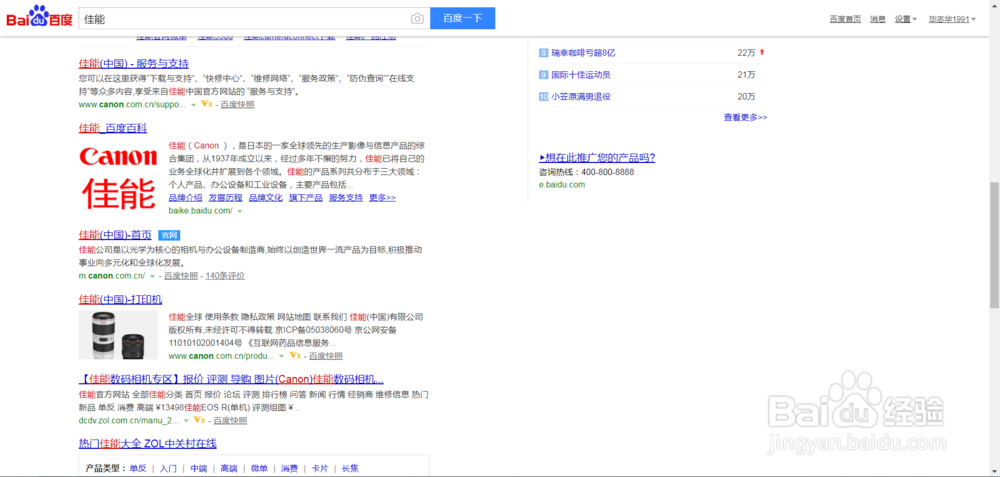This screenshot has width=1000, height=477.
Task: Select 入门 product type
Action: pos(168,468)
